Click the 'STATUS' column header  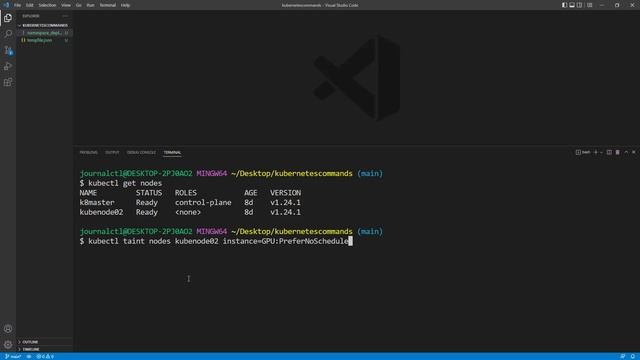[149, 193]
